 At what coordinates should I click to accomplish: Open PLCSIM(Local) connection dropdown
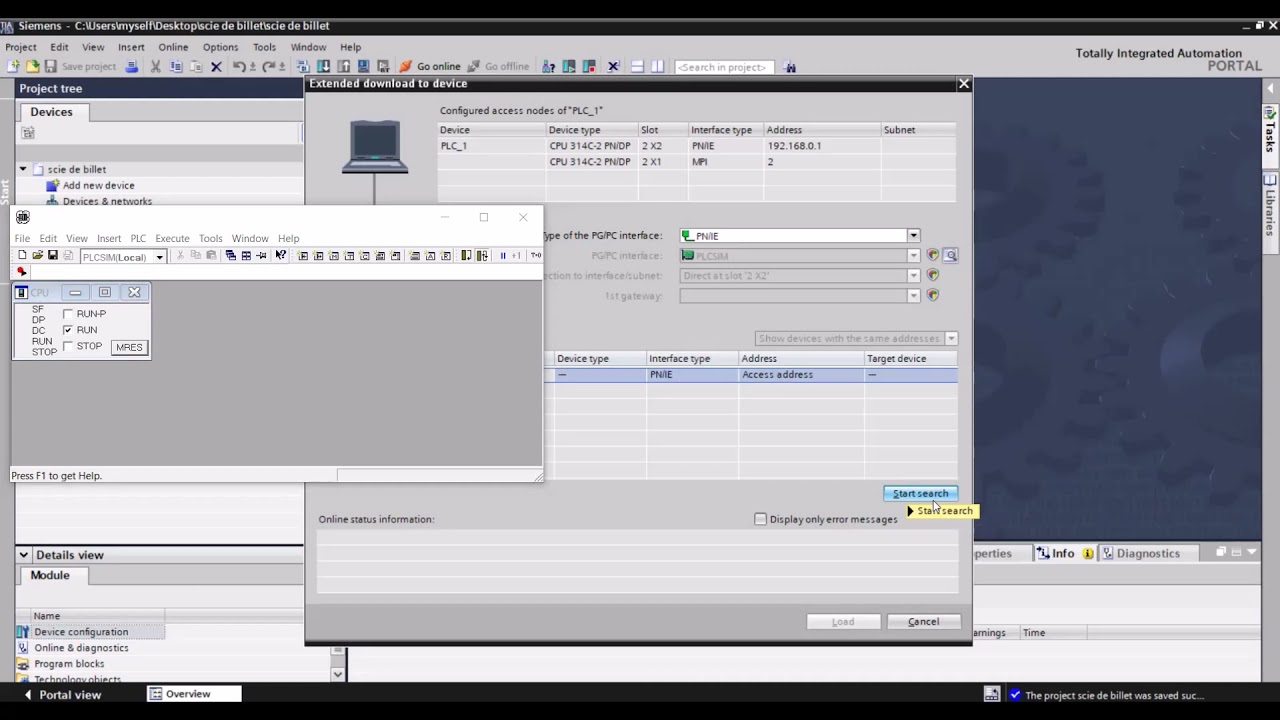159,257
